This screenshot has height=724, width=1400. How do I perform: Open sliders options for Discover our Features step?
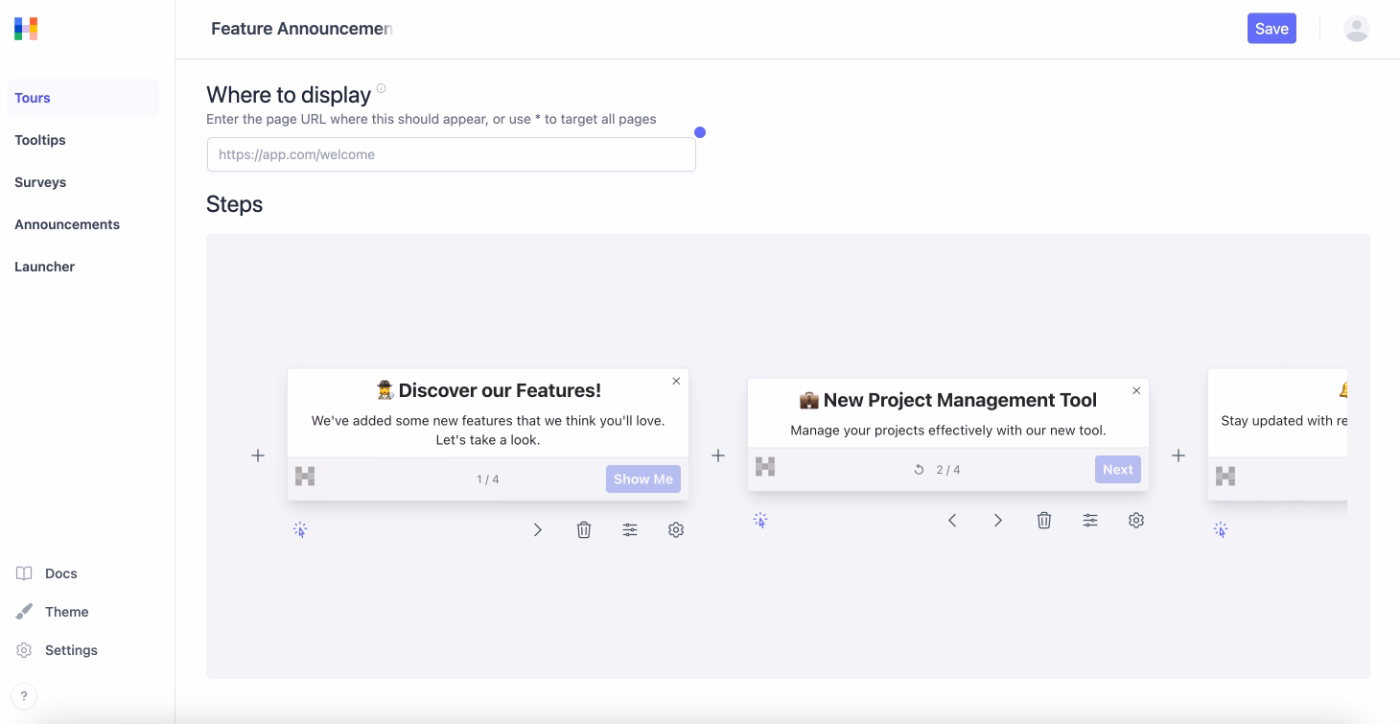point(630,530)
